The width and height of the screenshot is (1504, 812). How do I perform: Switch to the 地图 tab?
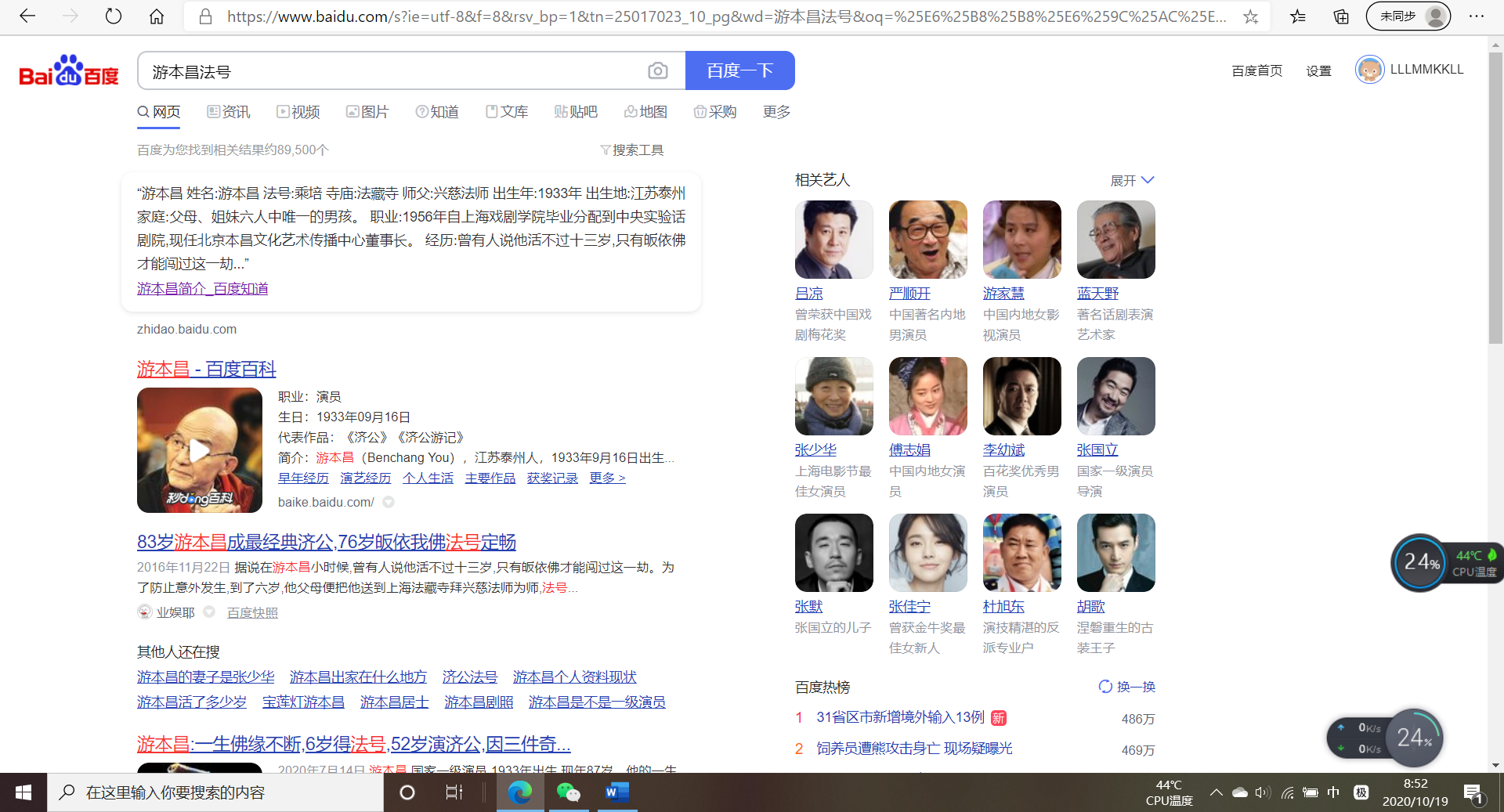pos(645,112)
